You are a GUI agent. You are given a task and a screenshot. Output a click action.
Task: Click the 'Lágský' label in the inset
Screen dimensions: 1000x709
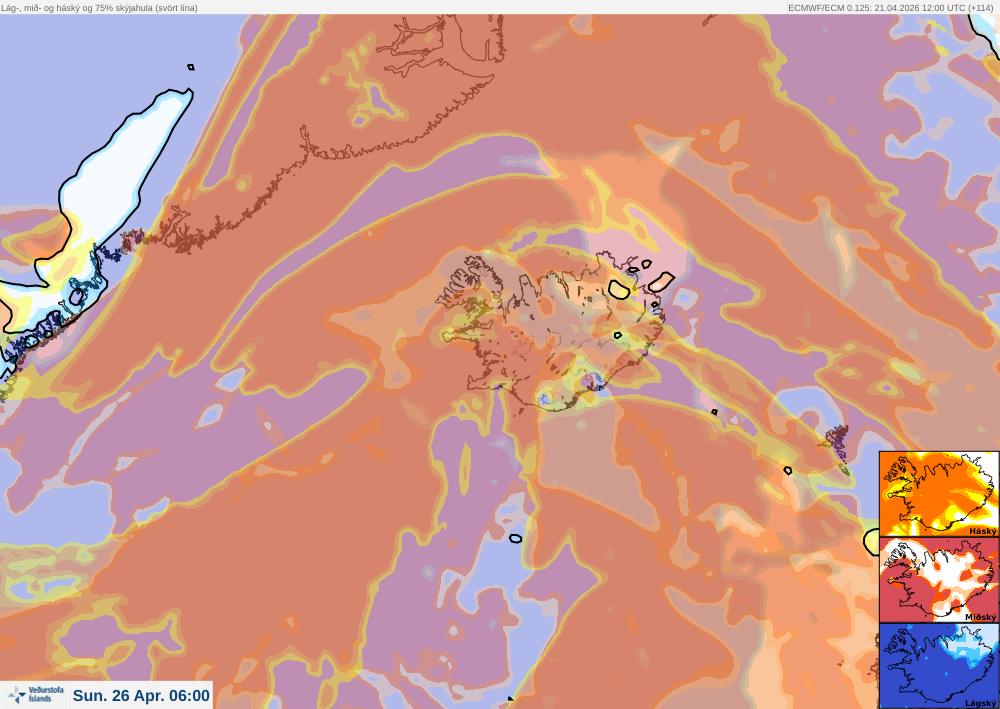pyautogui.click(x=980, y=703)
